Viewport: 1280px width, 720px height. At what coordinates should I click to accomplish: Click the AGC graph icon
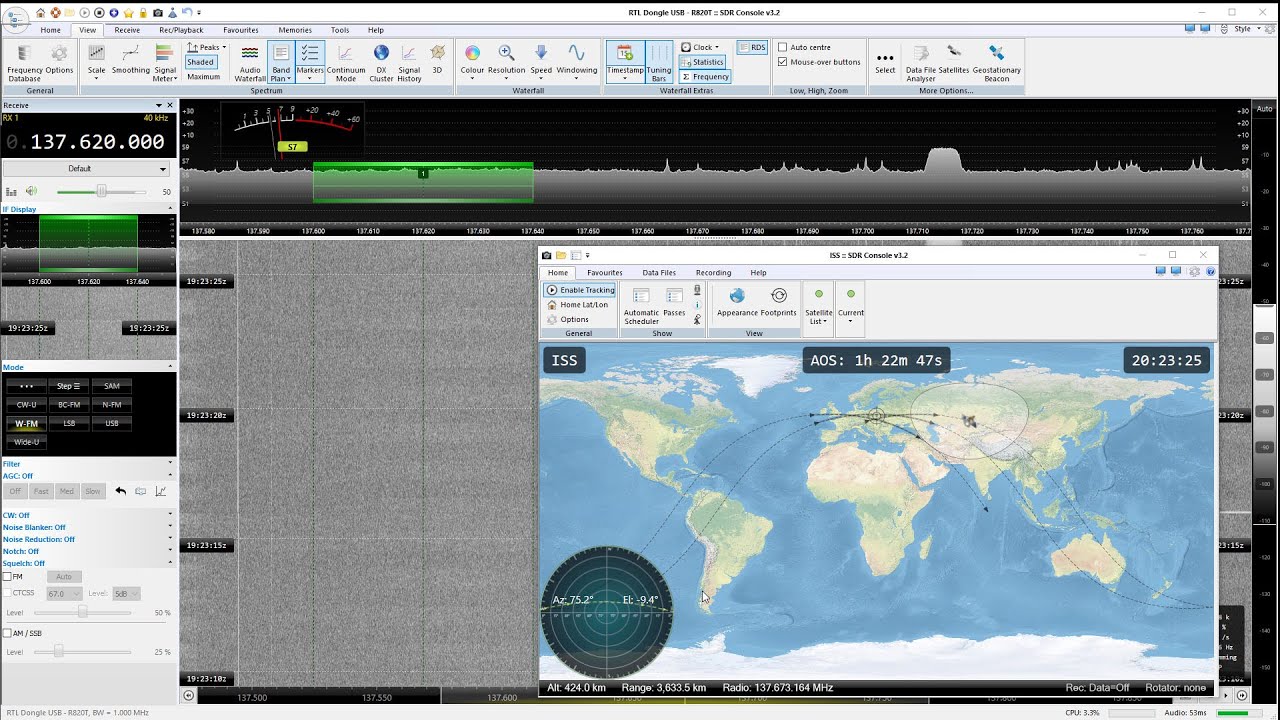tap(160, 491)
